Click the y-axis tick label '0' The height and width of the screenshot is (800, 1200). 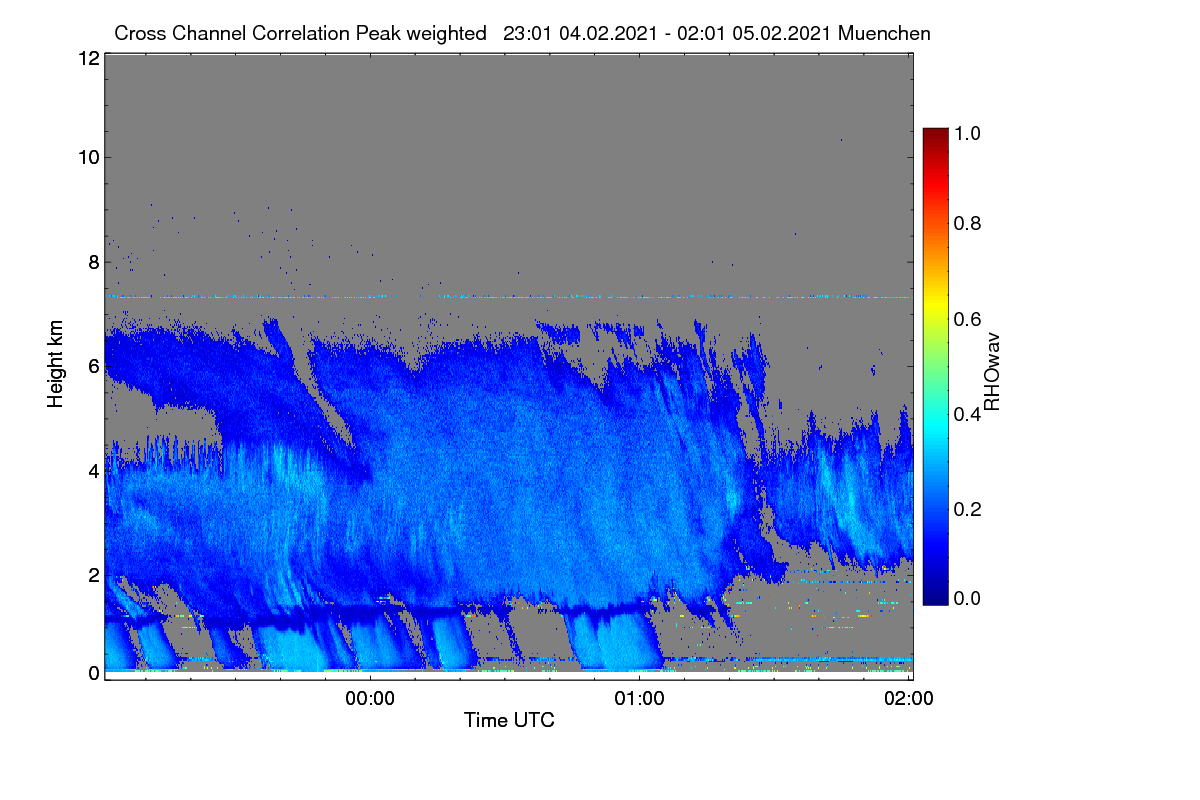click(x=93, y=673)
